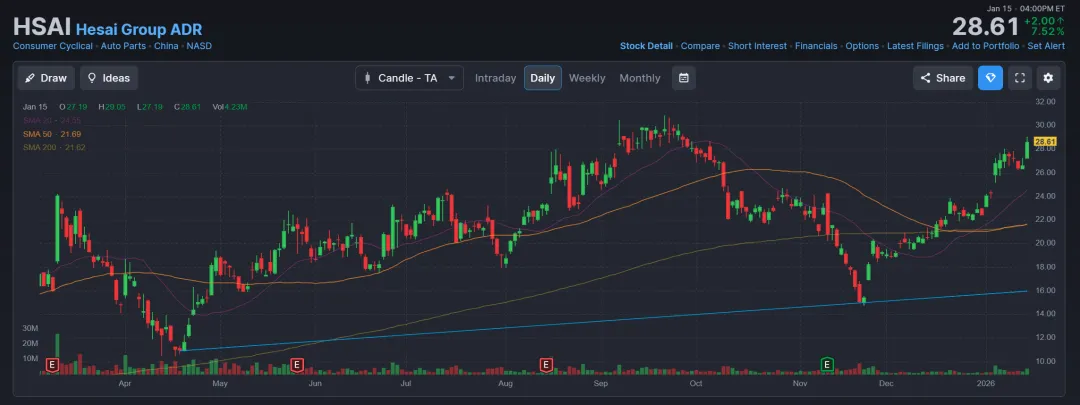This screenshot has height=405, width=1080.
Task: Click the 7.52% percent change value
Action: click(x=1046, y=32)
